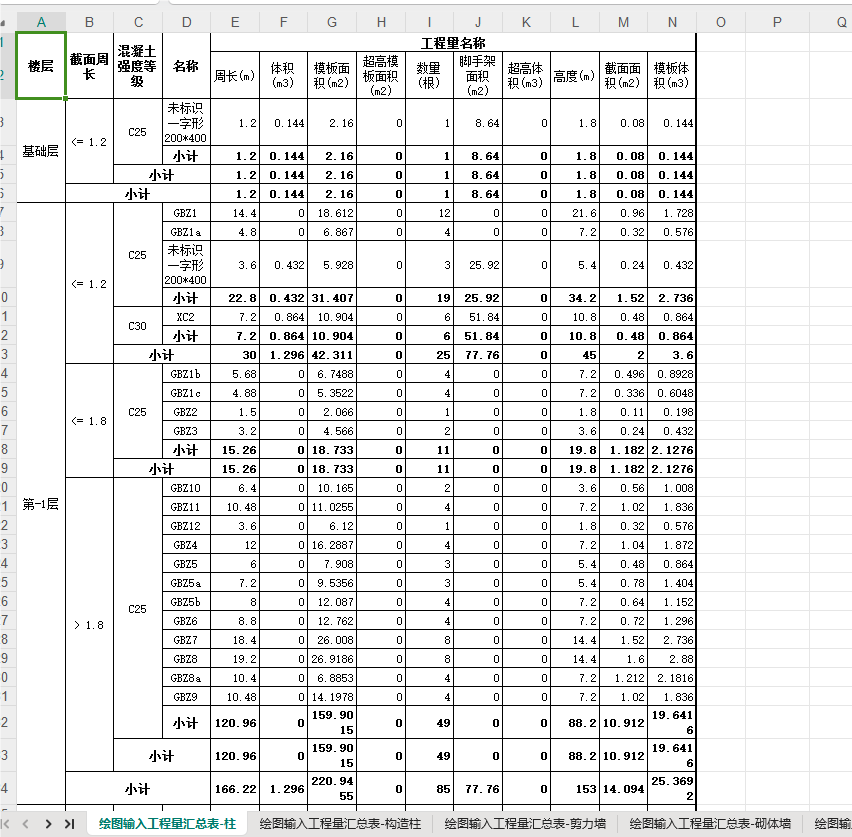852x837 pixels.
Task: Click the 18.612 formwork area value
Action: 332,213
